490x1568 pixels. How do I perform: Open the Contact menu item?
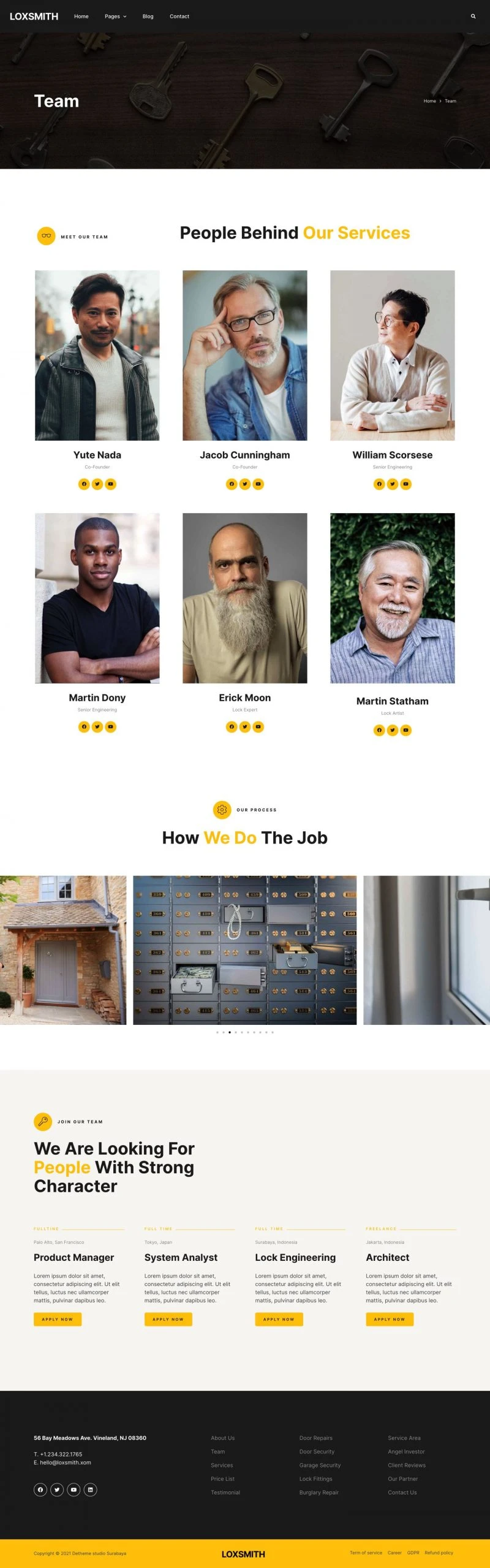pos(179,17)
